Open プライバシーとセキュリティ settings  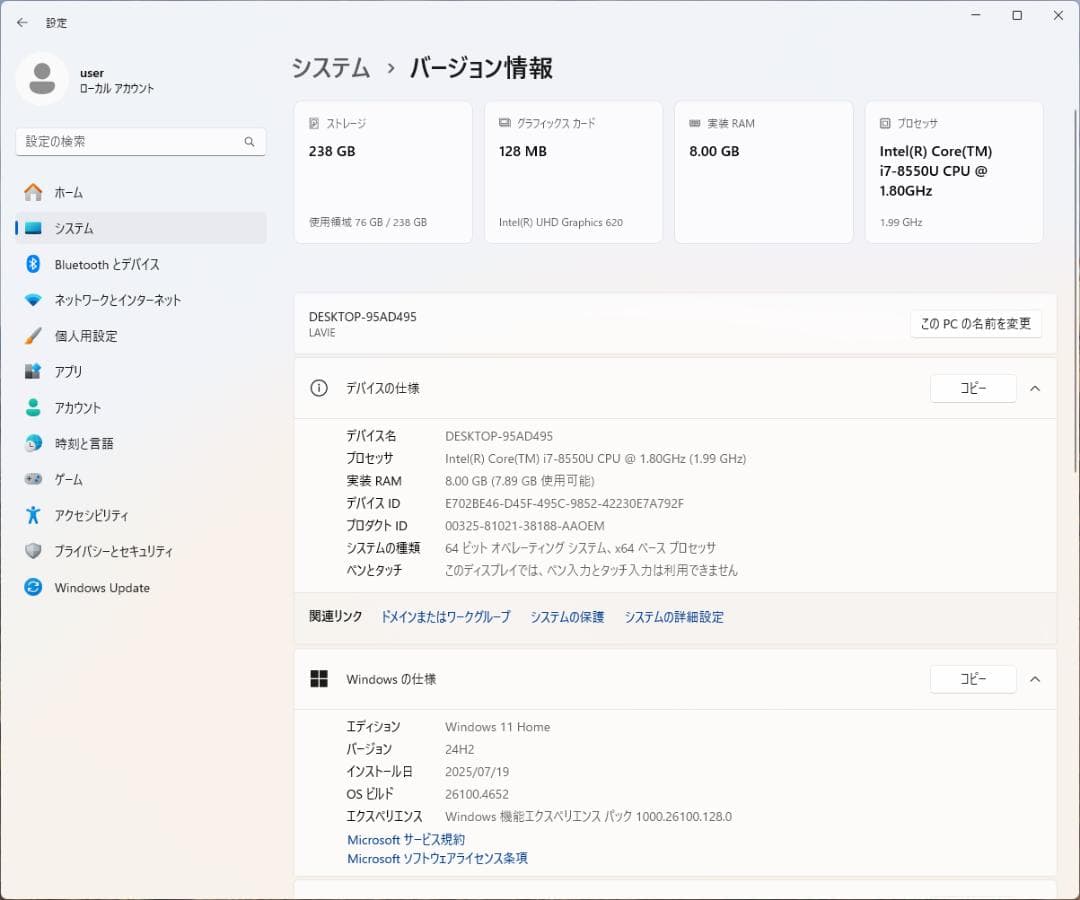[x=108, y=551]
